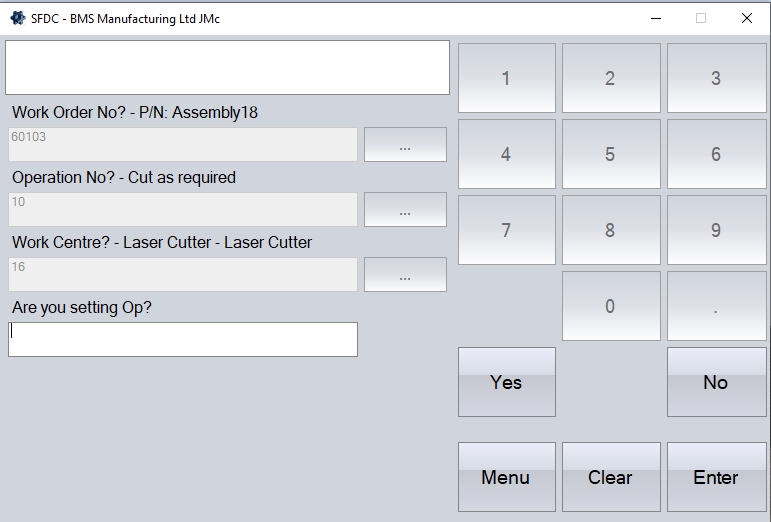Click the large message box at top
The width and height of the screenshot is (771, 522).
click(x=228, y=68)
